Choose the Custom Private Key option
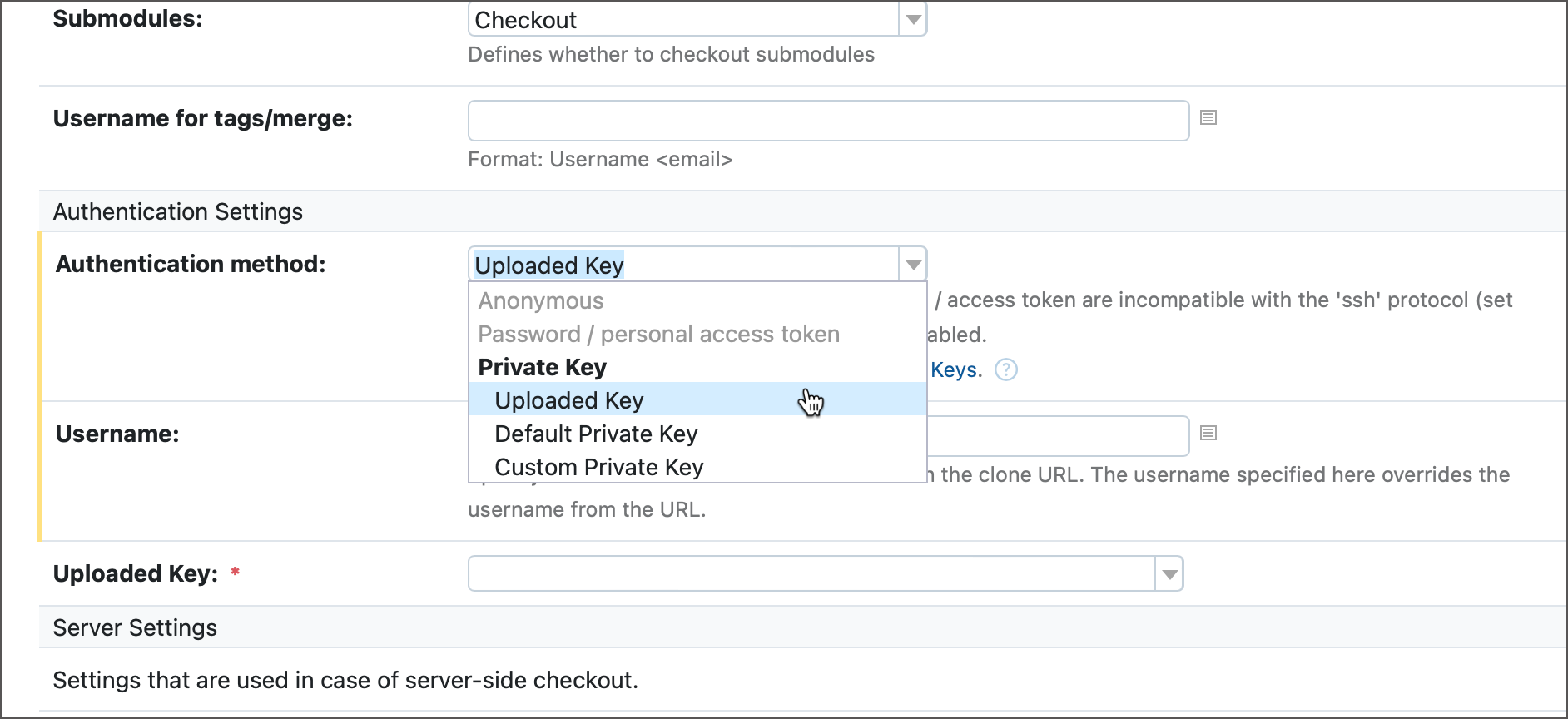Image resolution: width=1568 pixels, height=719 pixels. tap(598, 467)
